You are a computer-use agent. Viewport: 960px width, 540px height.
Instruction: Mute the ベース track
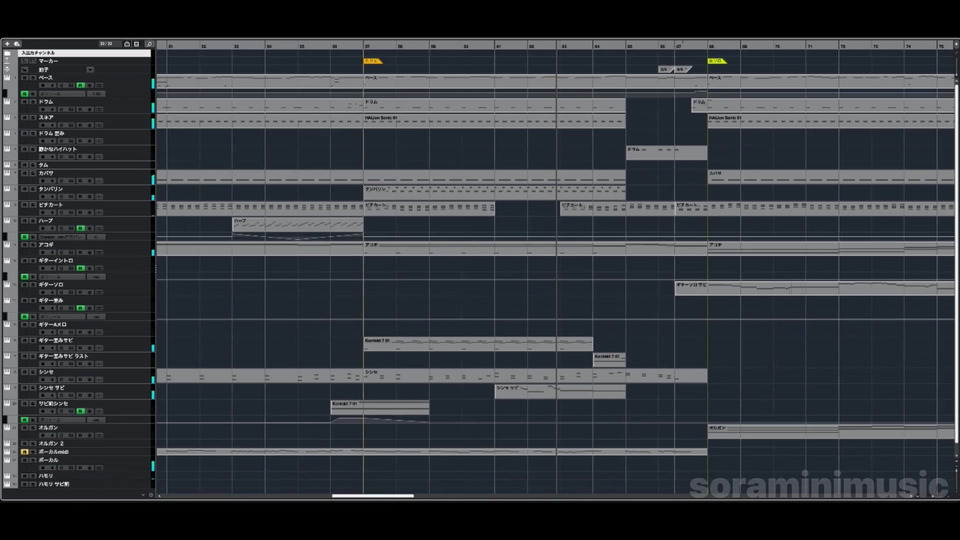tap(24, 78)
